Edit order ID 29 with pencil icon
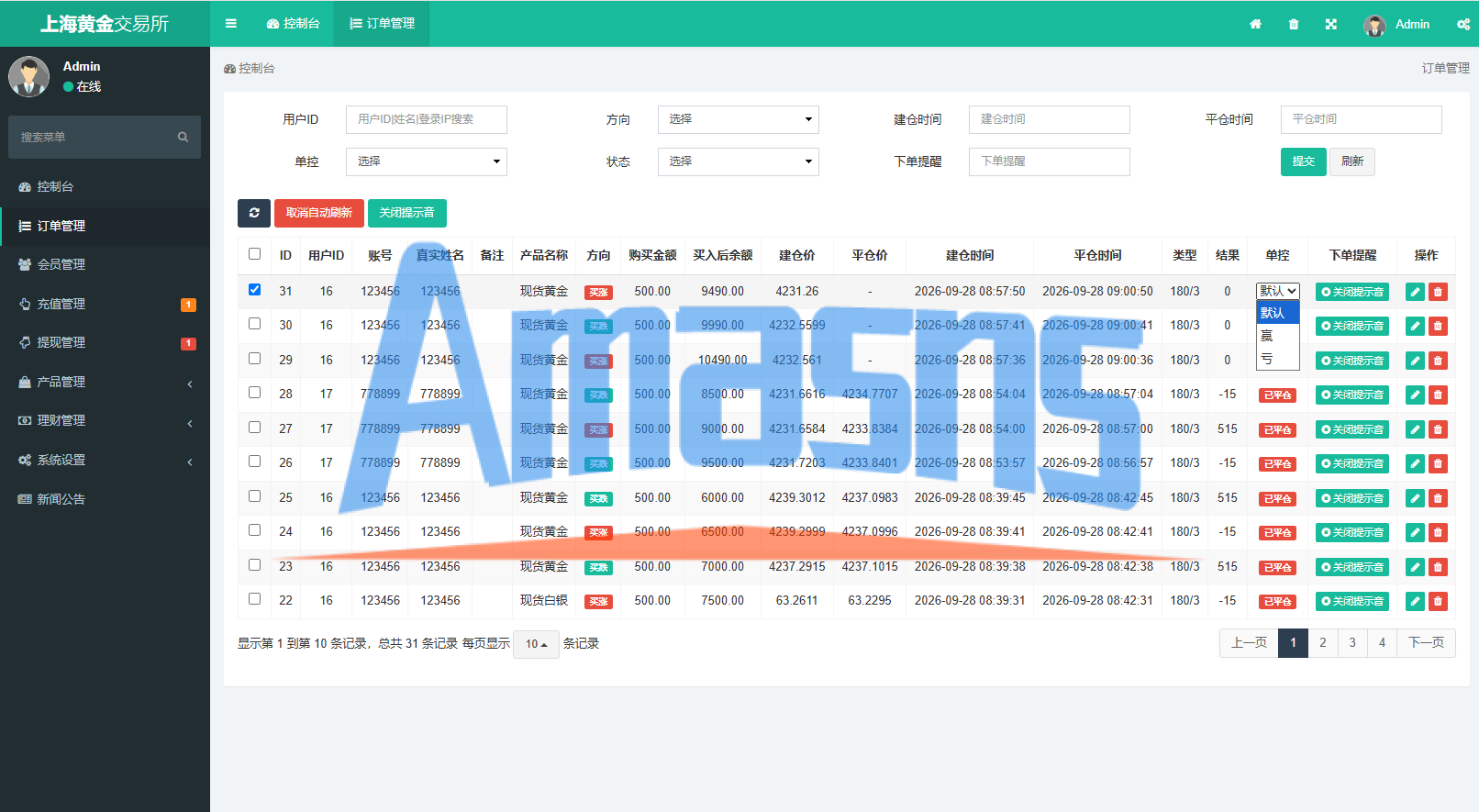This screenshot has width=1479, height=812. [1415, 361]
